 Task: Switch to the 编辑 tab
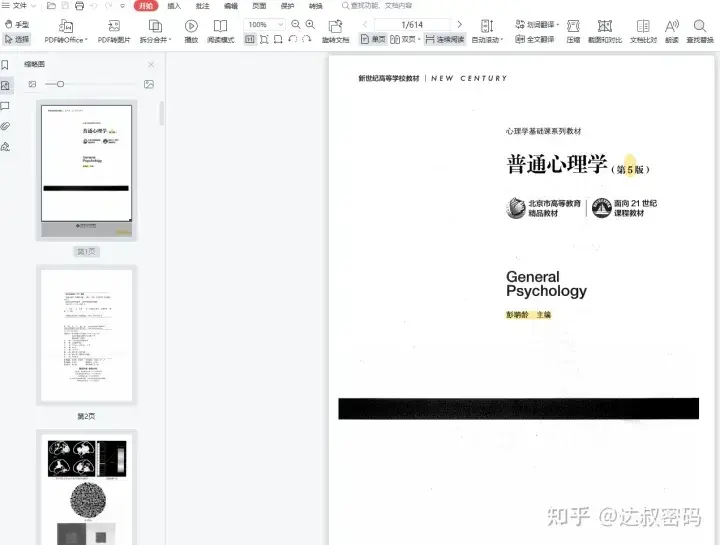point(231,6)
